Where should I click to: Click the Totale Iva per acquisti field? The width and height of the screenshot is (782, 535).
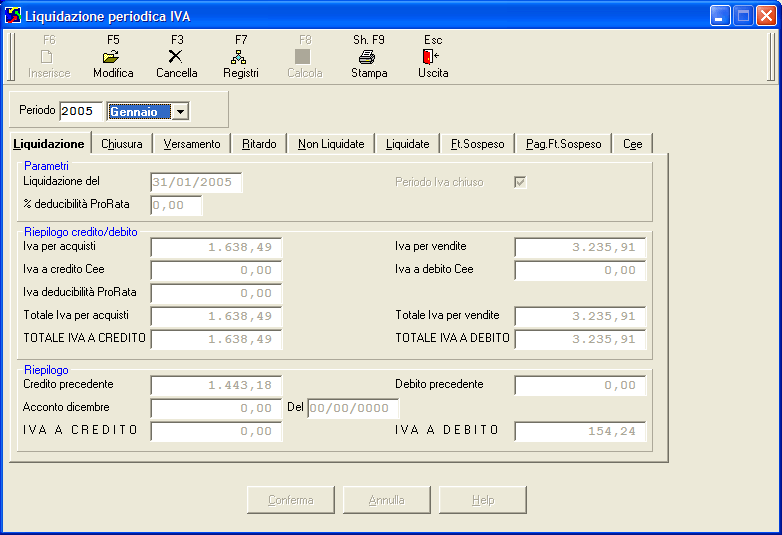point(216,316)
